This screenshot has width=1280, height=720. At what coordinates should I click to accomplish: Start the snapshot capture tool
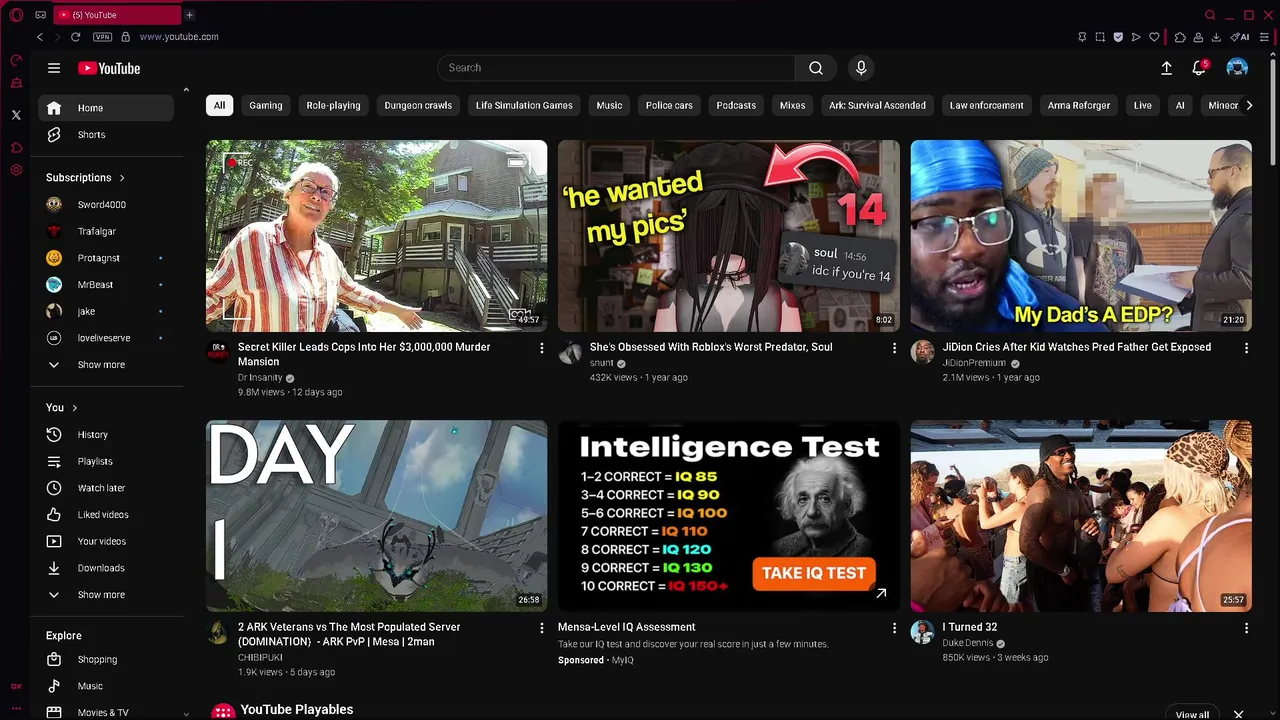(1100, 37)
